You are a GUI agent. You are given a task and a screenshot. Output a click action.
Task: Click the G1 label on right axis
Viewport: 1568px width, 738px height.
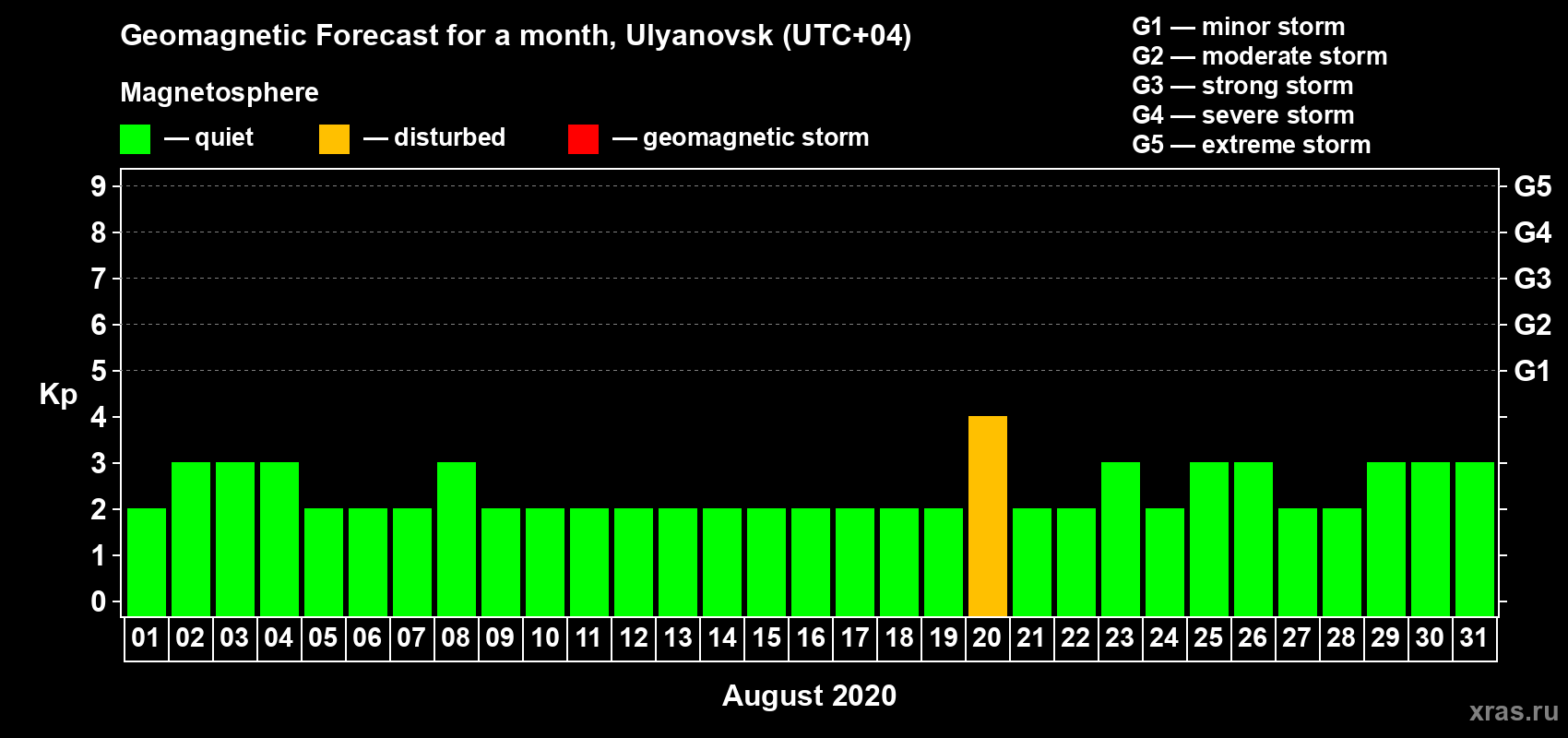[x=1532, y=371]
